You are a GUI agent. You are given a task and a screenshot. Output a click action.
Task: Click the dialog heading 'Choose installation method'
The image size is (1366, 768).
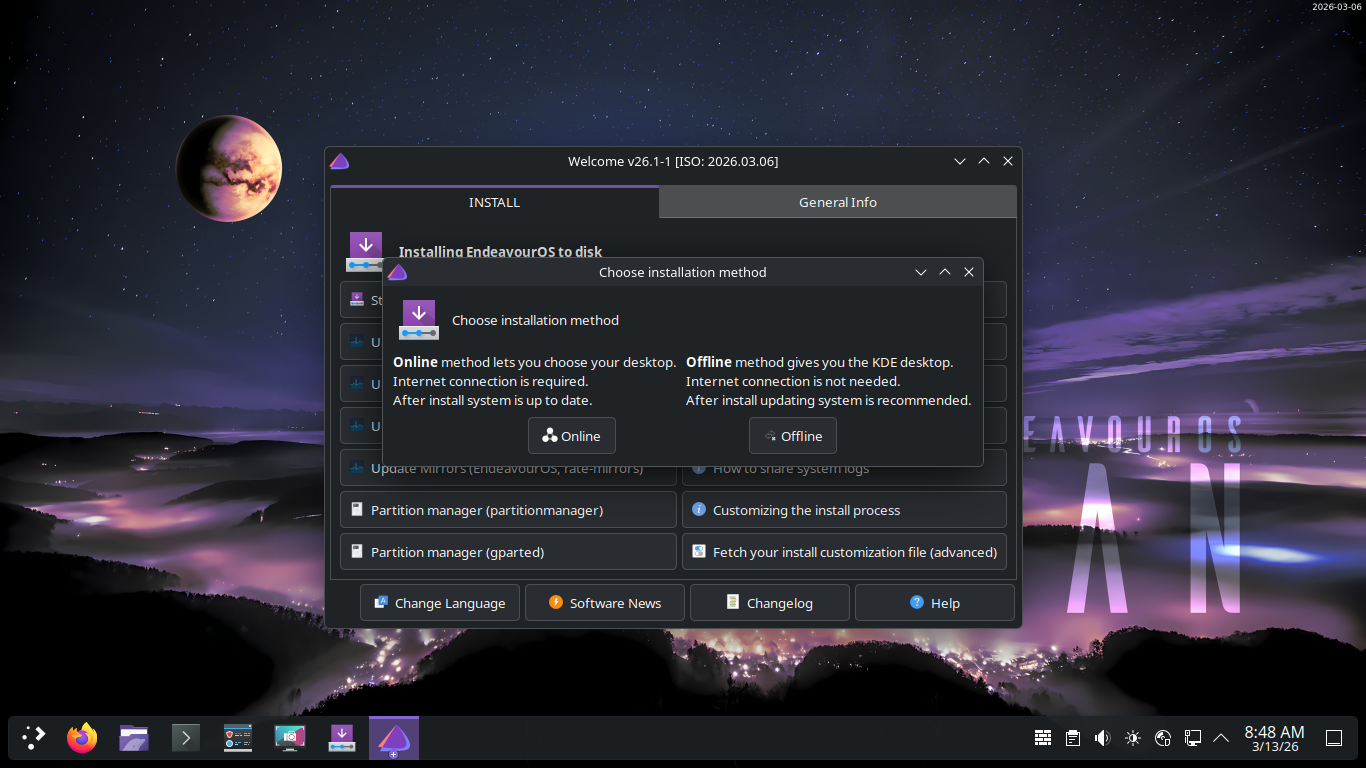(x=535, y=320)
